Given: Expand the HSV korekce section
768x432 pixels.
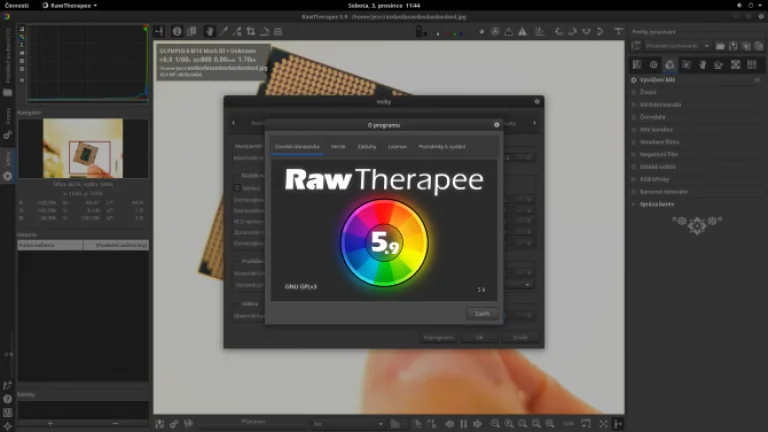Looking at the screenshot, I should coord(656,130).
